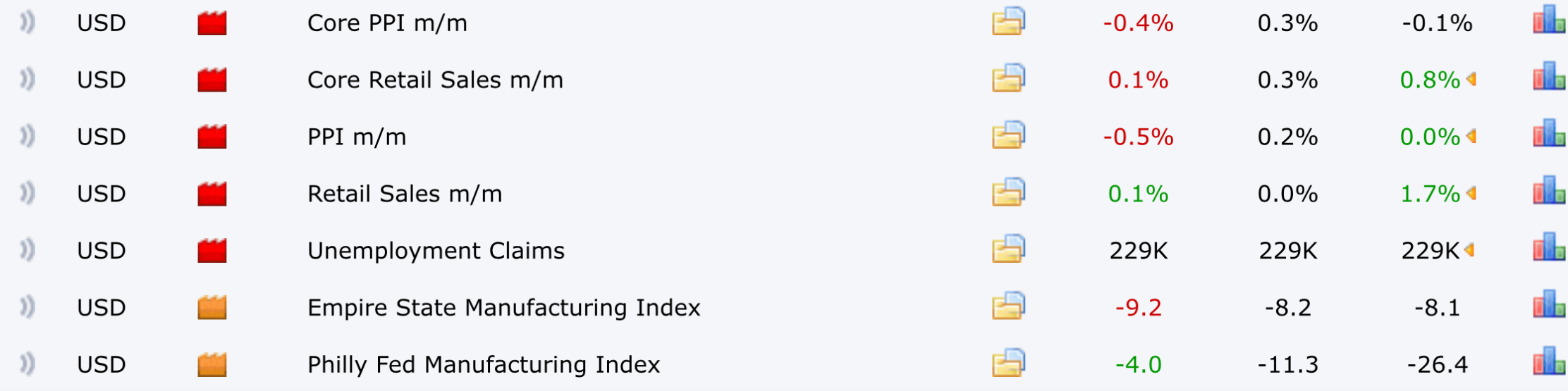Toggle sound alert for Retail Sales m/m
Viewport: 1568px width, 391px height.
27,193
